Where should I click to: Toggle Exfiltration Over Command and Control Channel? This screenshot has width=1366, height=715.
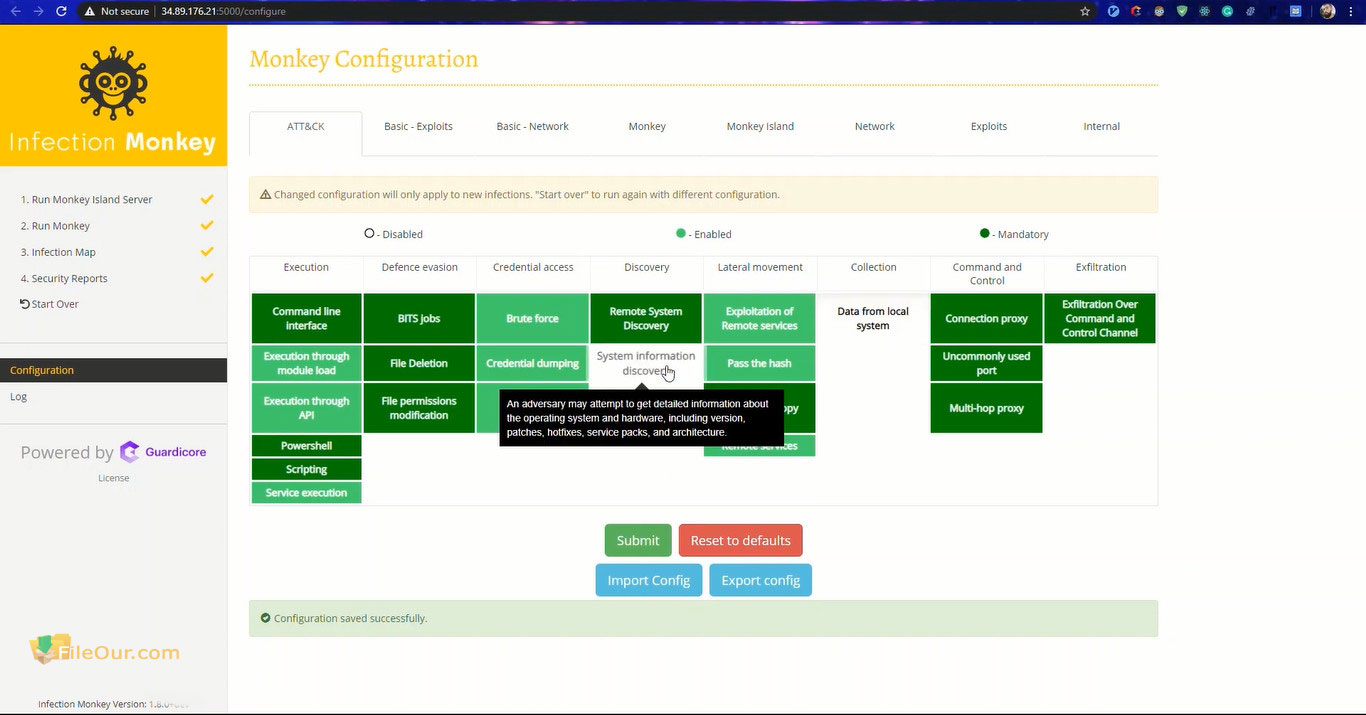(x=1100, y=318)
